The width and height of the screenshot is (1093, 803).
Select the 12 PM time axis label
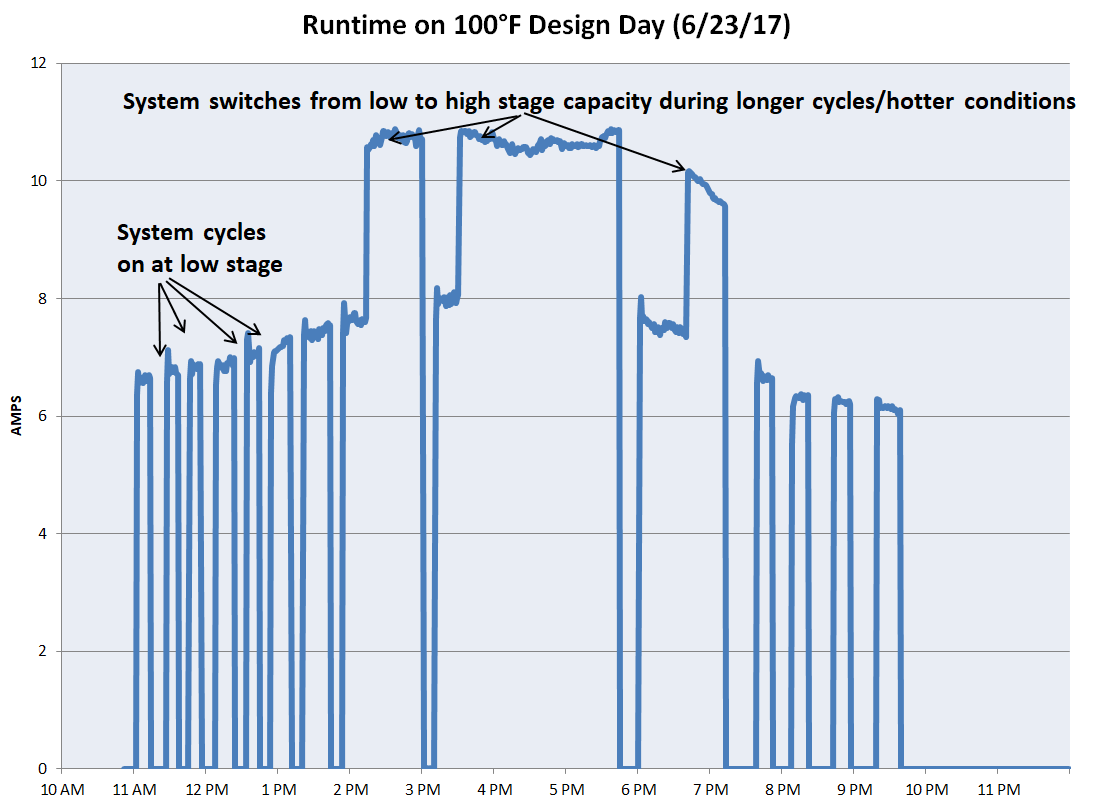[x=206, y=789]
